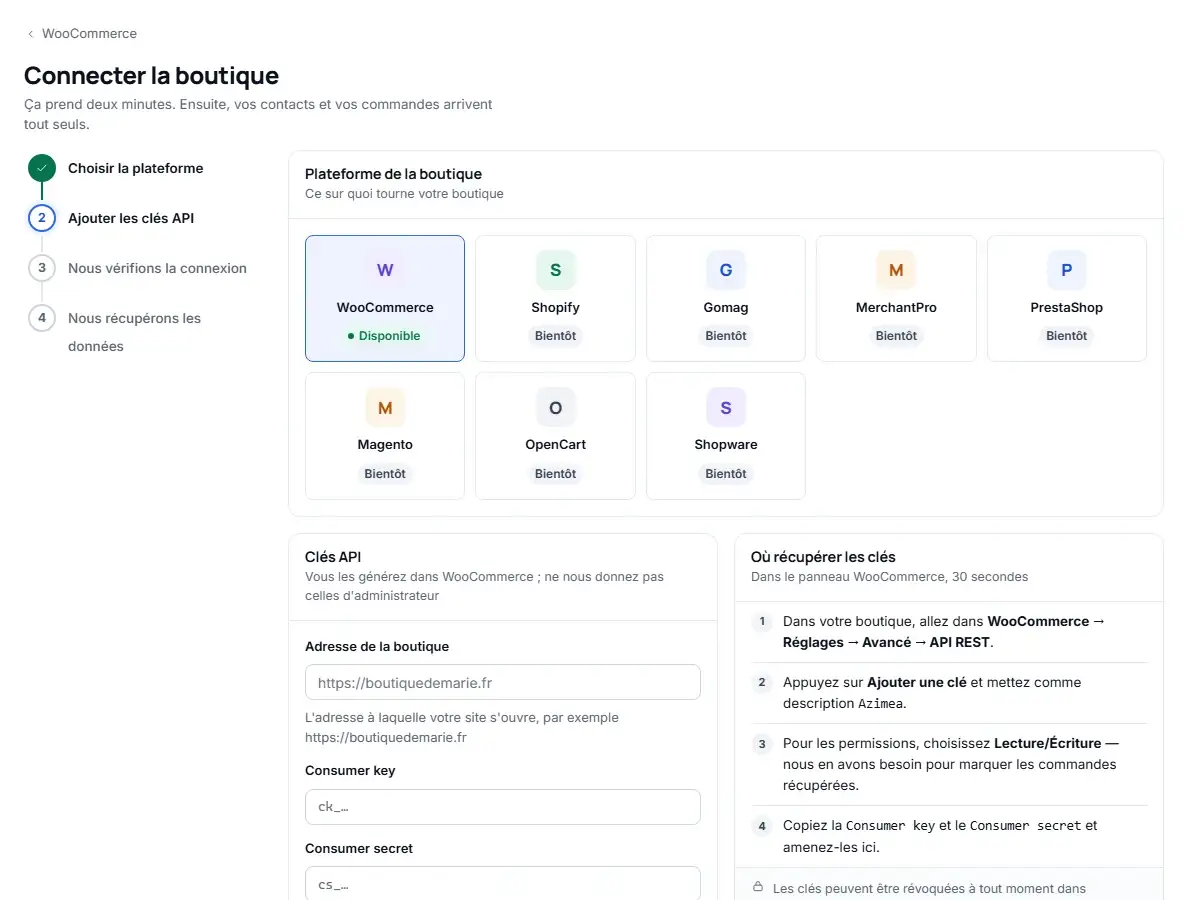
Task: Focus the Adresse de la boutique field
Action: (502, 683)
